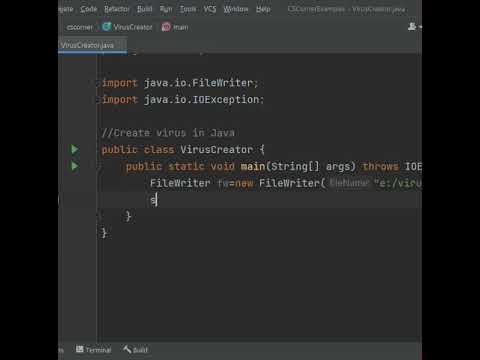This screenshot has height=360, width=480.
Task: Click the 'throws' keyword
Action: 380,166
